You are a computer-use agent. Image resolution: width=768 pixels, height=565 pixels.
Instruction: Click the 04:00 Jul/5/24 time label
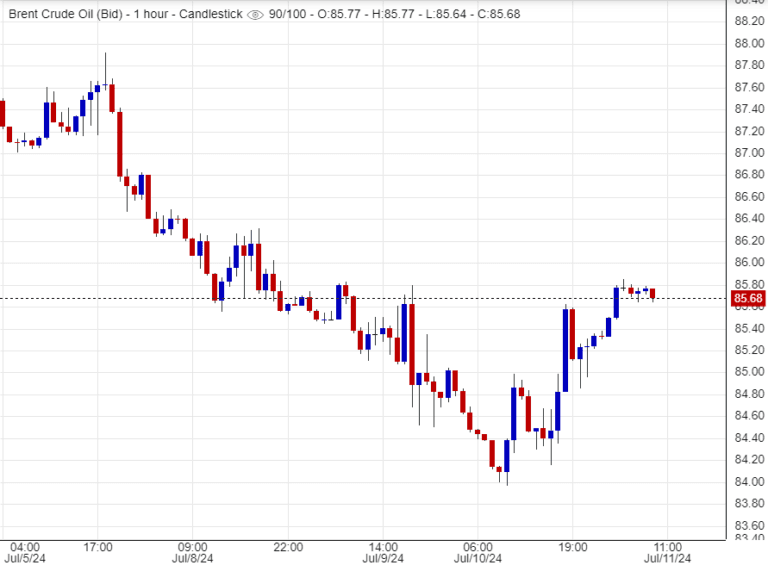pos(24,553)
